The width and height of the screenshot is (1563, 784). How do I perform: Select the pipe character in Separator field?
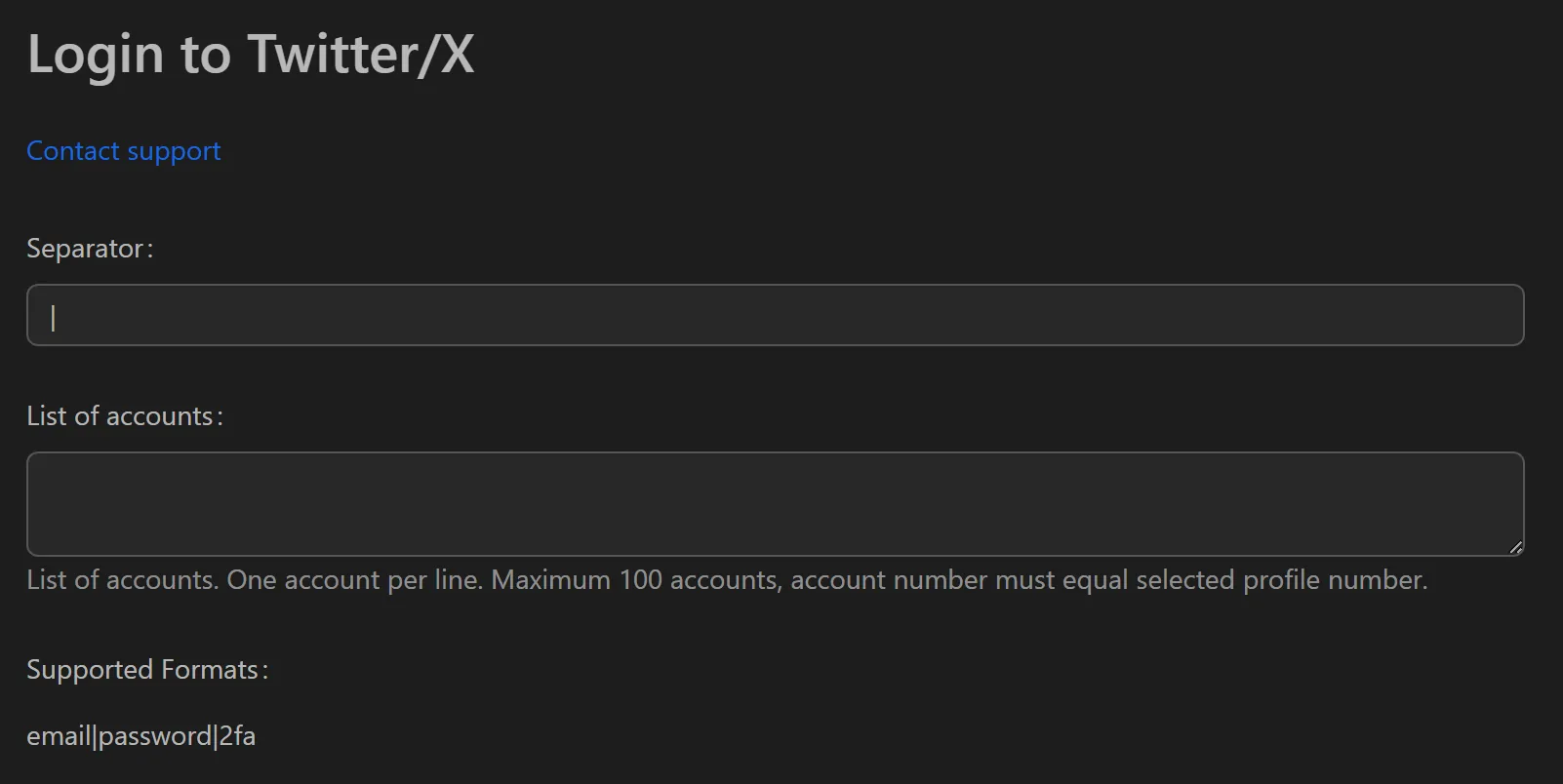54,316
